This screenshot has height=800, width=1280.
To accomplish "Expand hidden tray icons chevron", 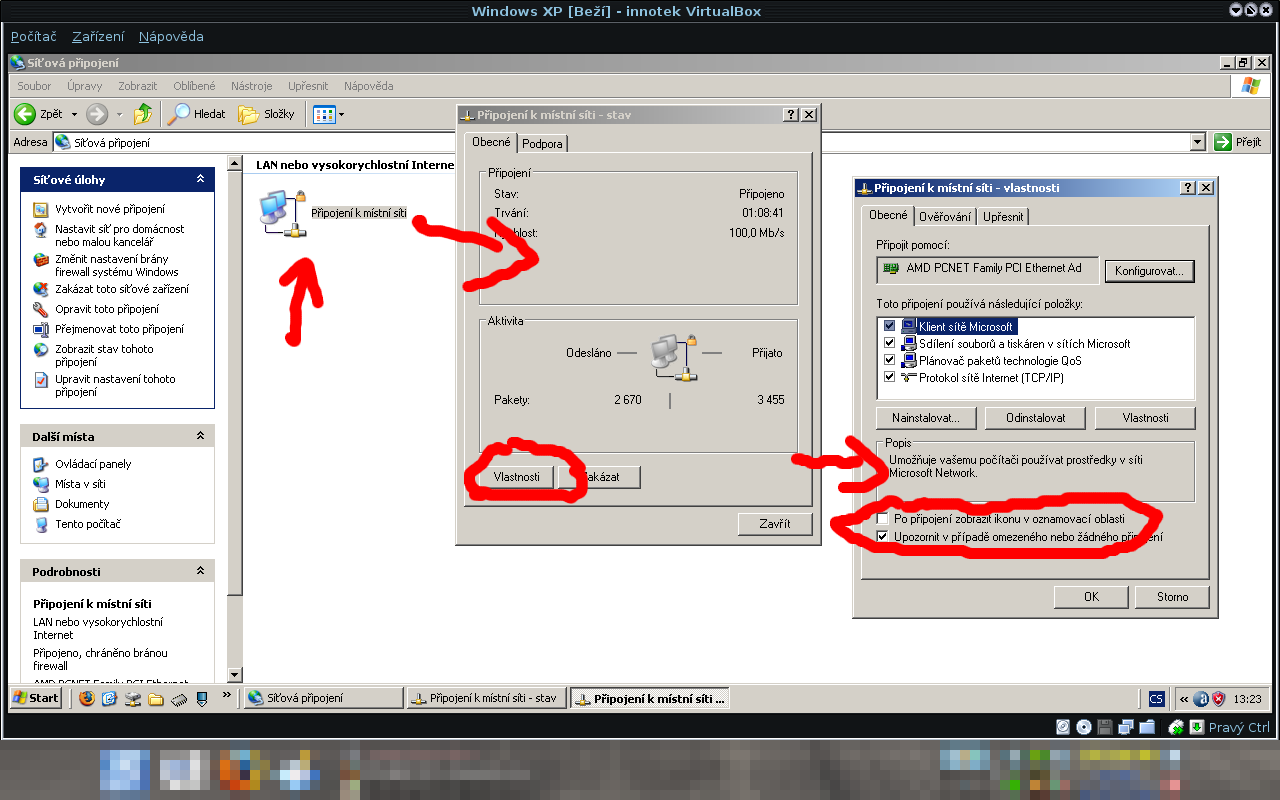I will [x=1184, y=698].
